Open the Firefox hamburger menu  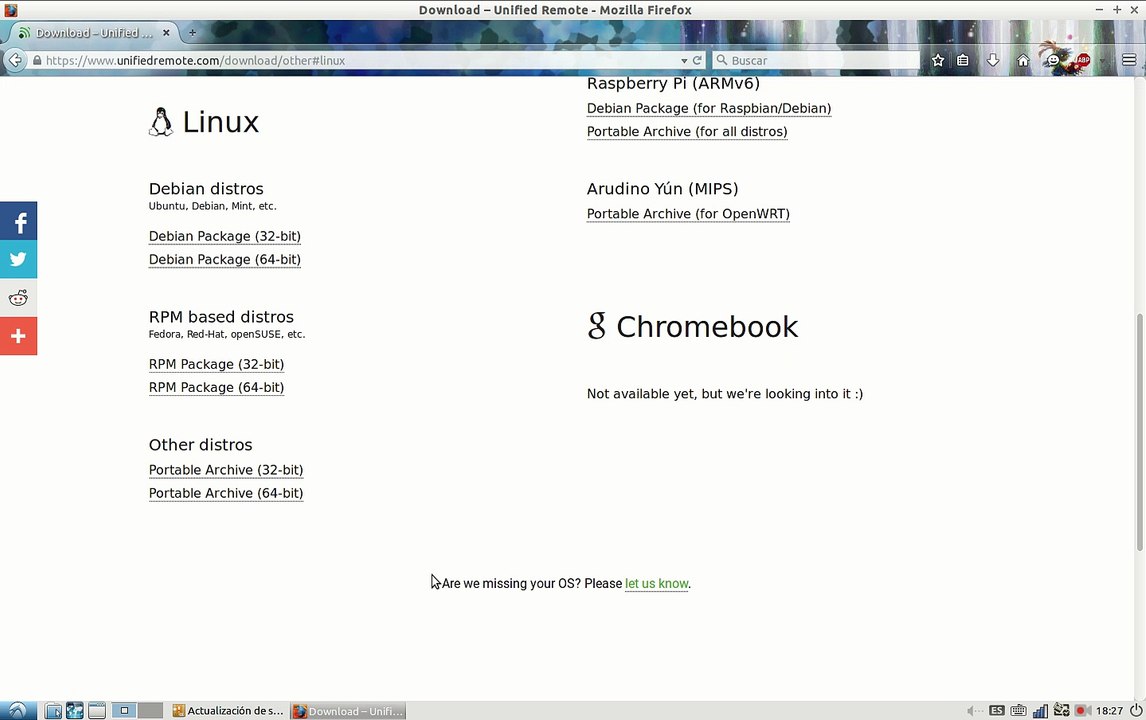(1129, 61)
